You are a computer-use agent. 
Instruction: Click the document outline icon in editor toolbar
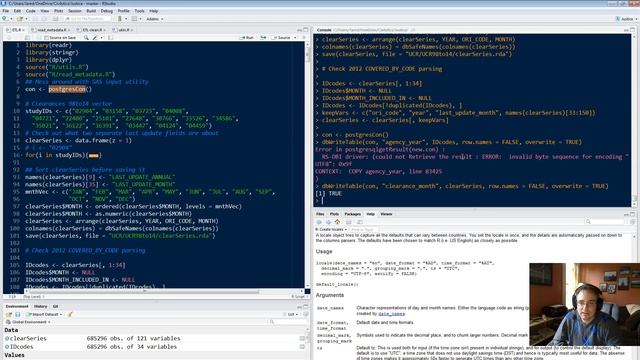click(x=304, y=38)
